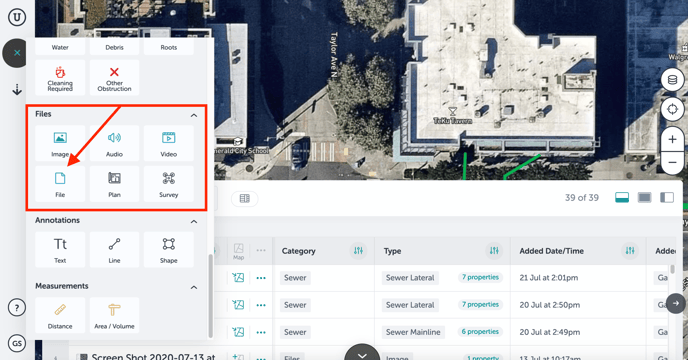Image resolution: width=688 pixels, height=360 pixels.
Task: Click the download arrow in left sidebar
Action: [x=17, y=90]
